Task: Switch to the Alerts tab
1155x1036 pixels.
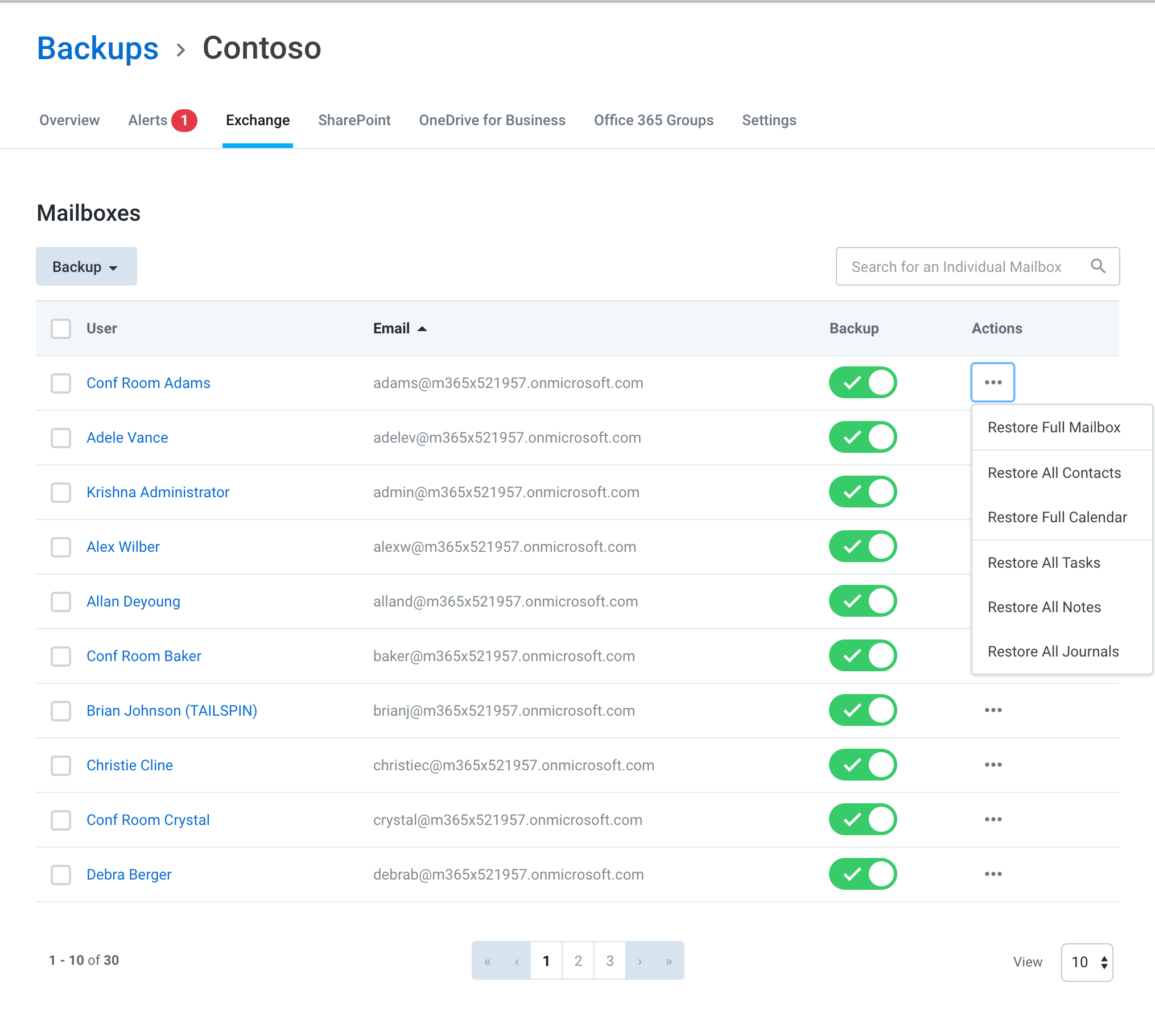Action: (x=148, y=120)
